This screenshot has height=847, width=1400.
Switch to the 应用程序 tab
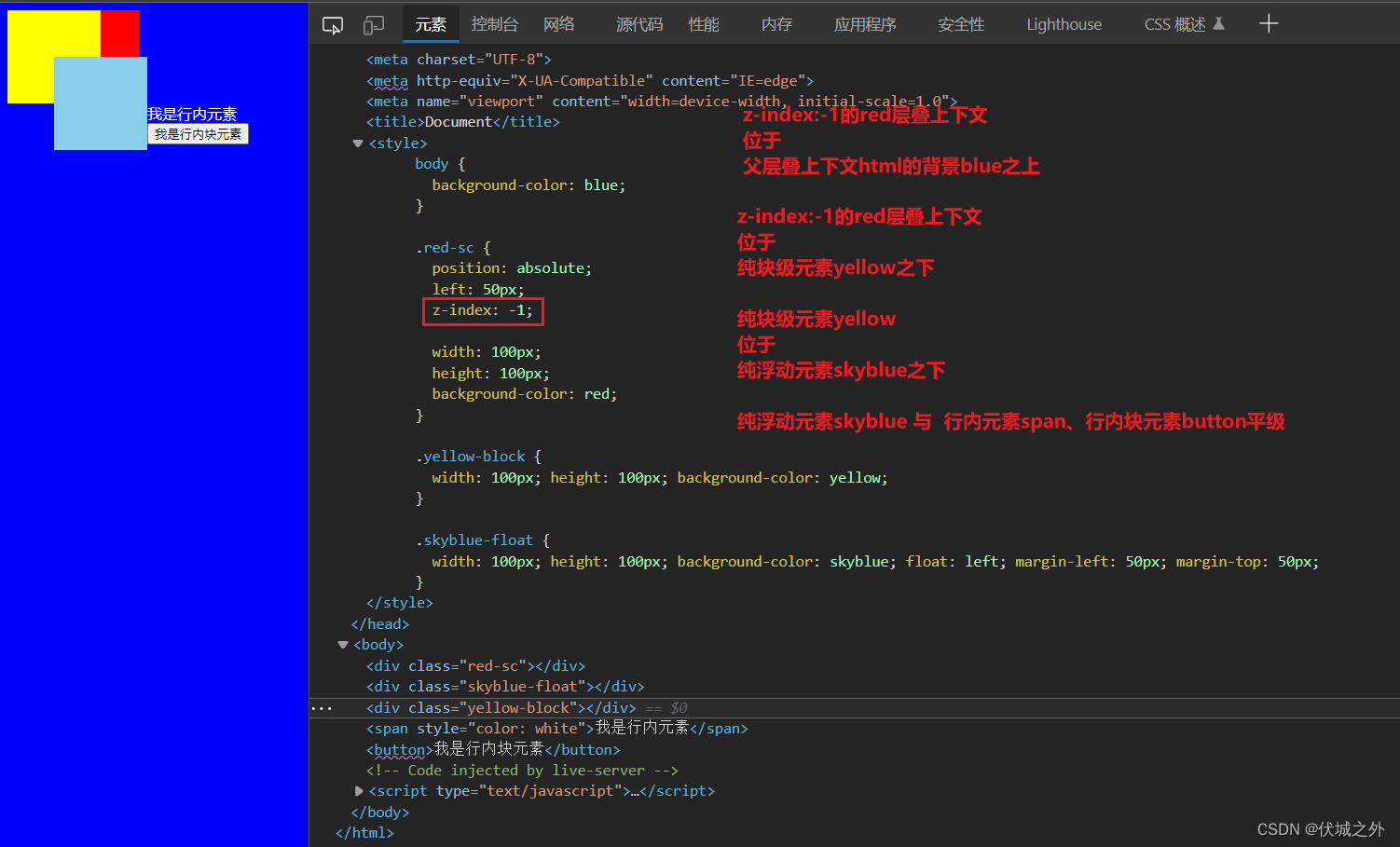865,24
